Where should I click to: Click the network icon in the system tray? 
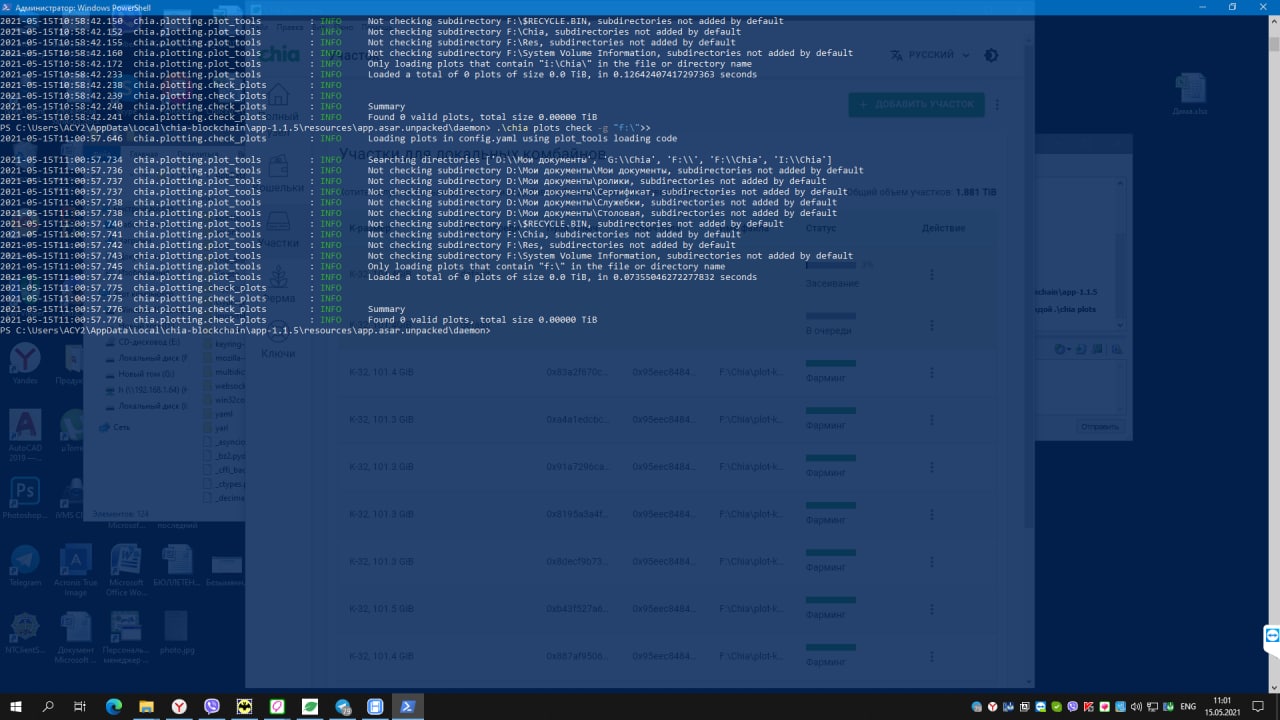[1153, 706]
